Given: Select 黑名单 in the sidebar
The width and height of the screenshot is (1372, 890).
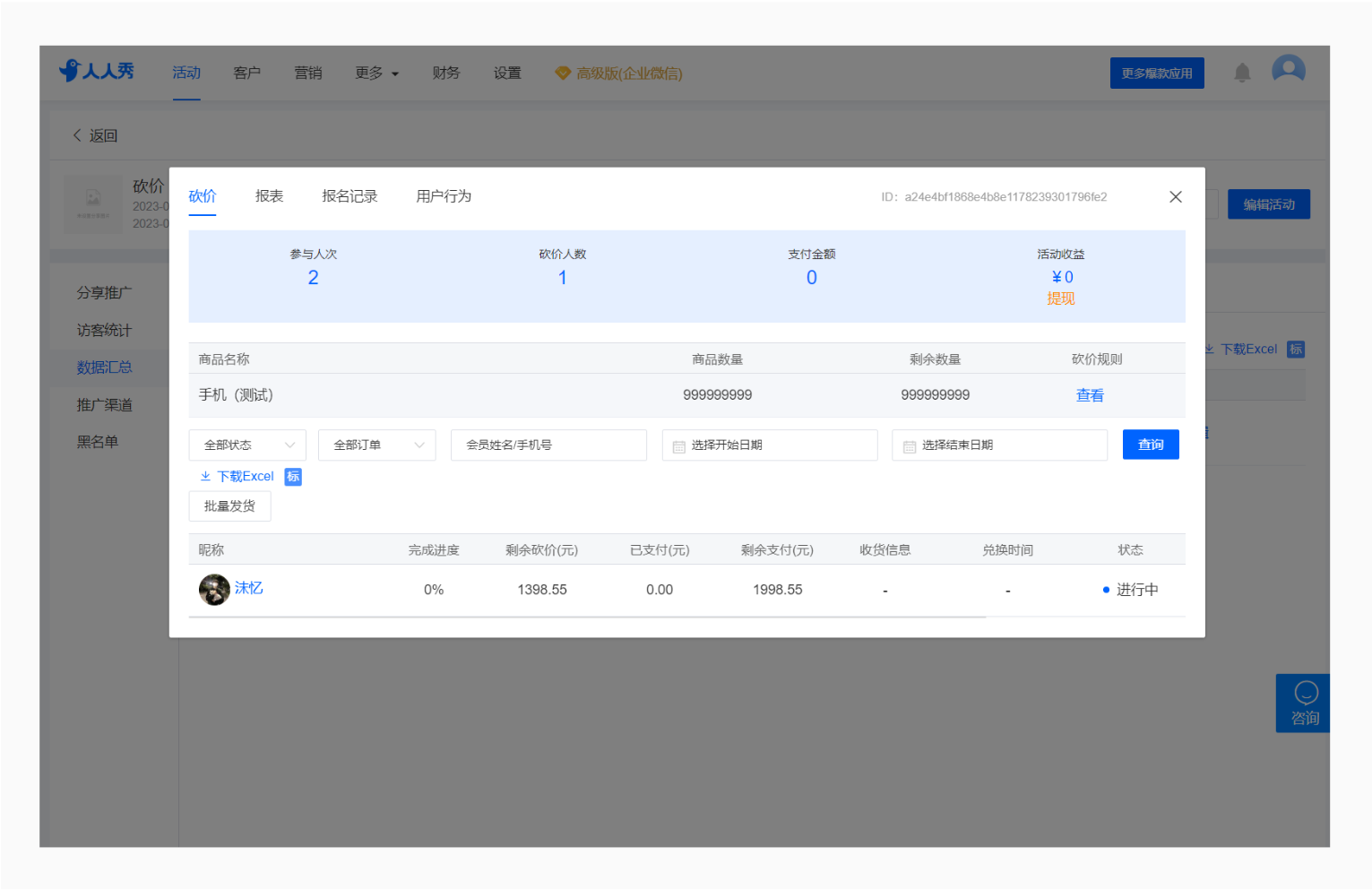Looking at the screenshot, I should [x=97, y=442].
